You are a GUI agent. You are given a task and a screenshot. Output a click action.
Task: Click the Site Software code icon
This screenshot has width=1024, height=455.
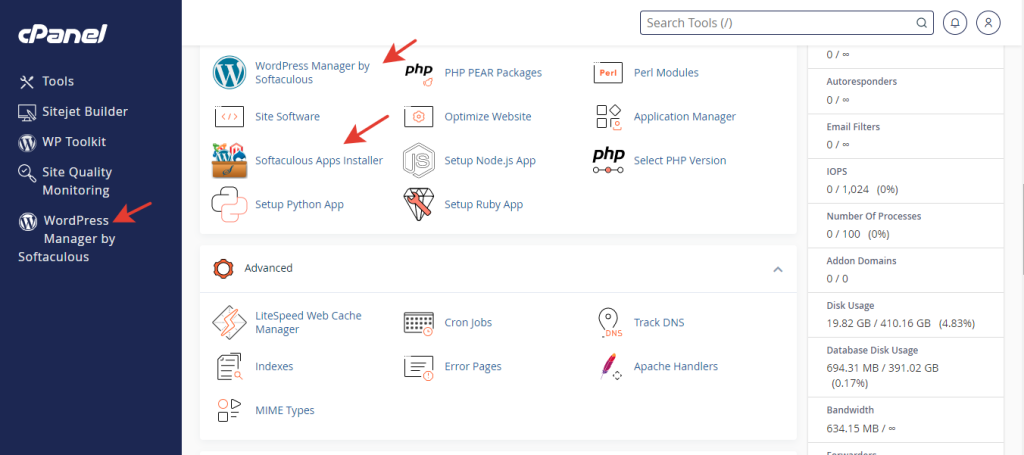(229, 117)
